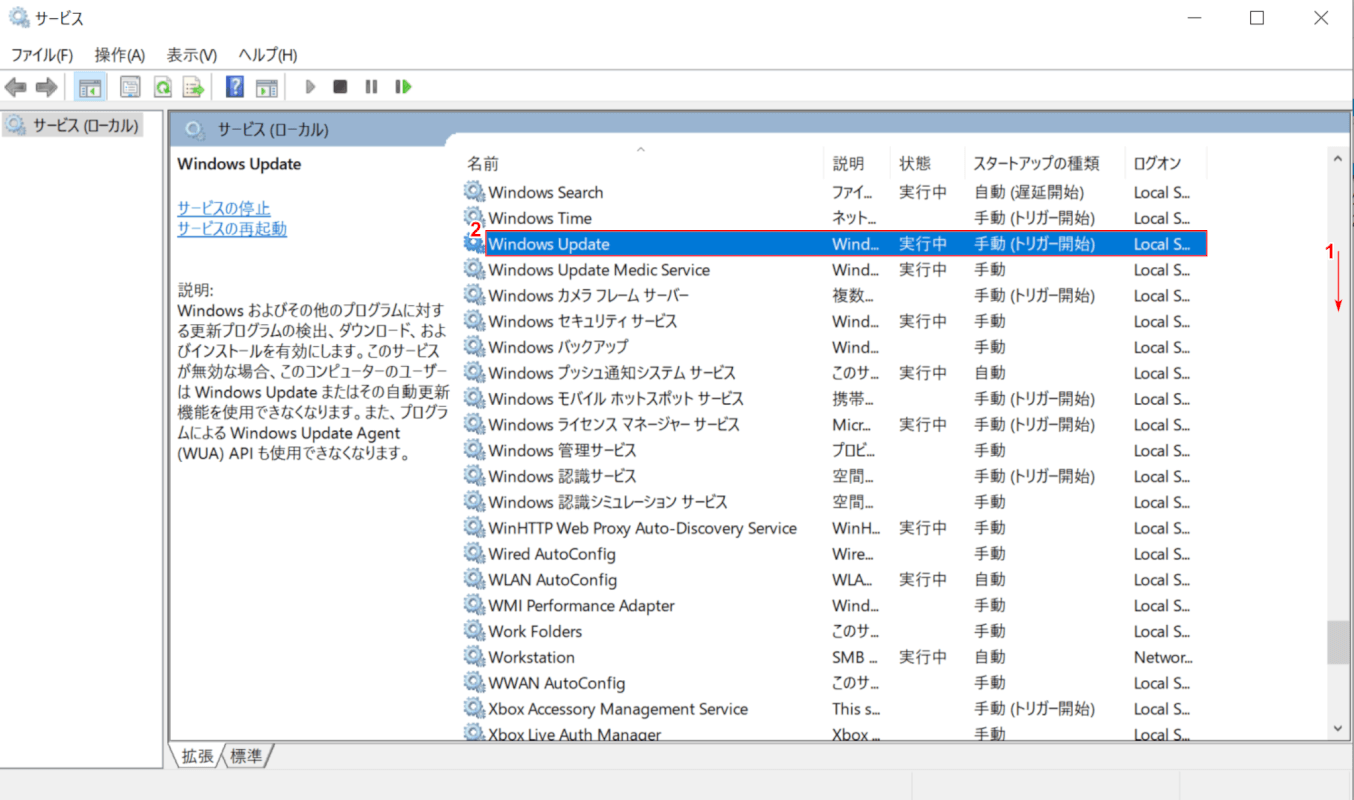This screenshot has width=1354, height=800.
Task: Open Properties from the toolbar
Action: coord(130,87)
